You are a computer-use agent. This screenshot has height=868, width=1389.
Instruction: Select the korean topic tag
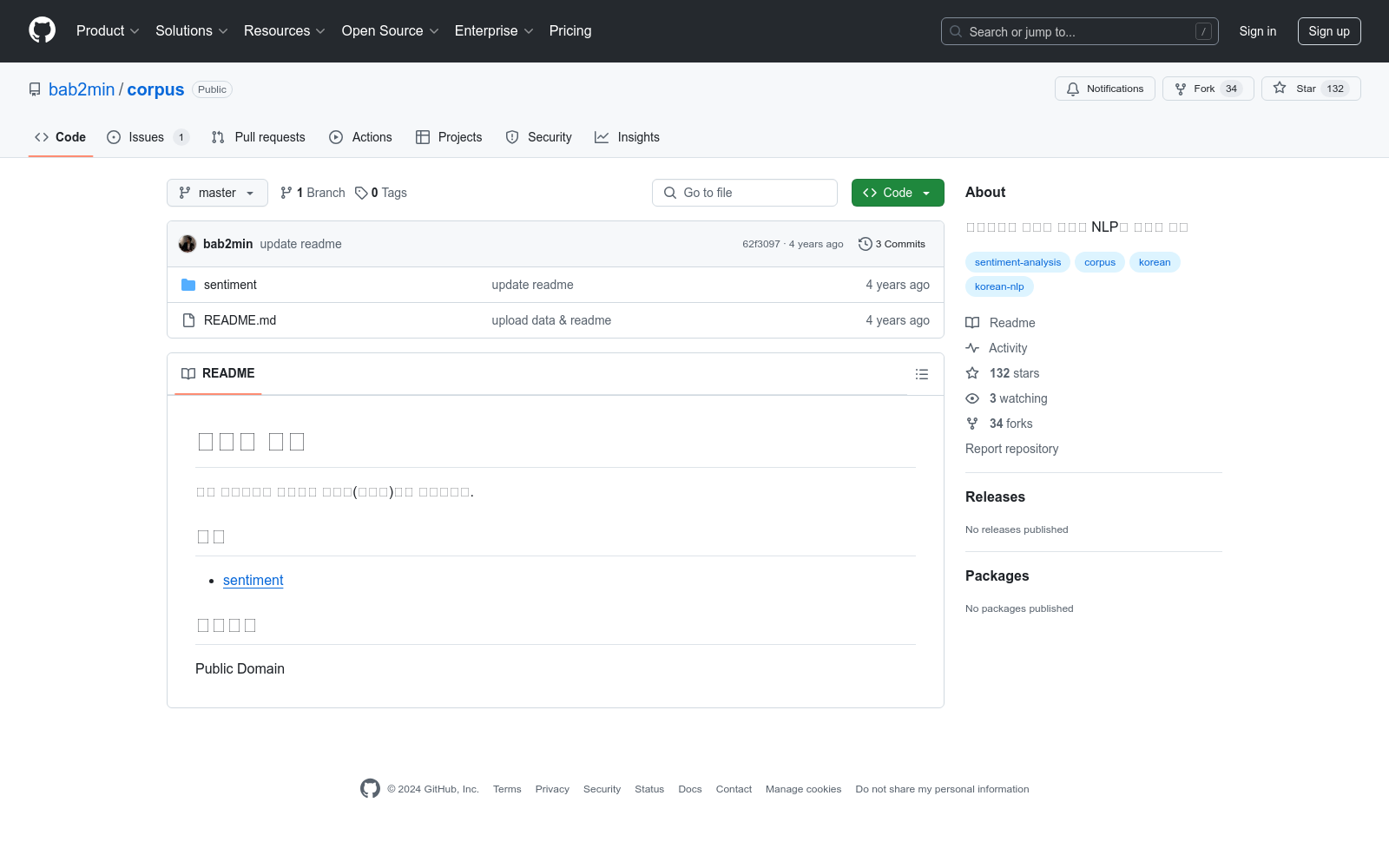pyautogui.click(x=1155, y=262)
